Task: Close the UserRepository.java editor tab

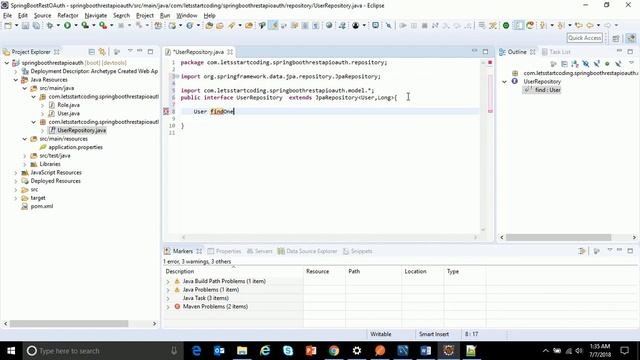Action: [230, 52]
